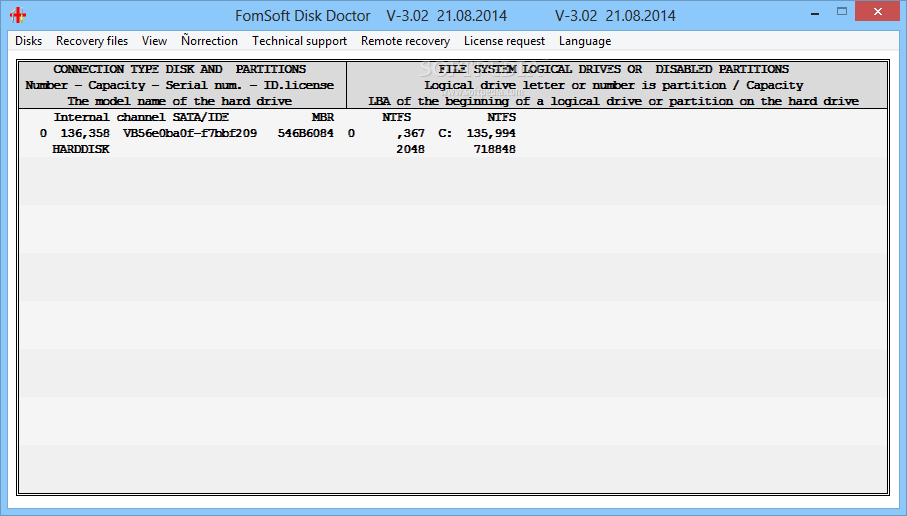907x516 pixels.
Task: Open the Language menu
Action: pos(585,41)
